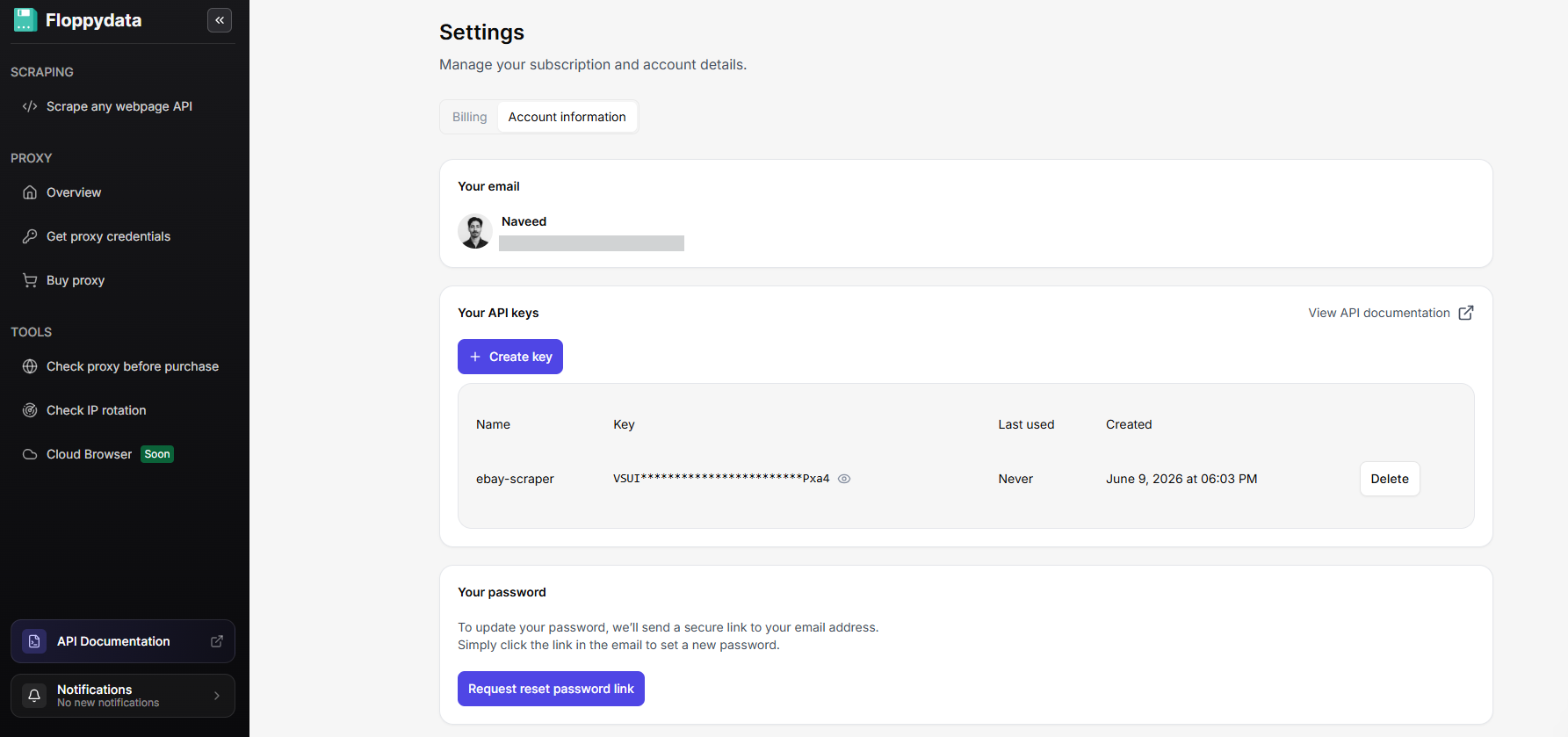Click the masked API key ending in Pxa4
The height and width of the screenshot is (737, 1568).
[721, 479]
